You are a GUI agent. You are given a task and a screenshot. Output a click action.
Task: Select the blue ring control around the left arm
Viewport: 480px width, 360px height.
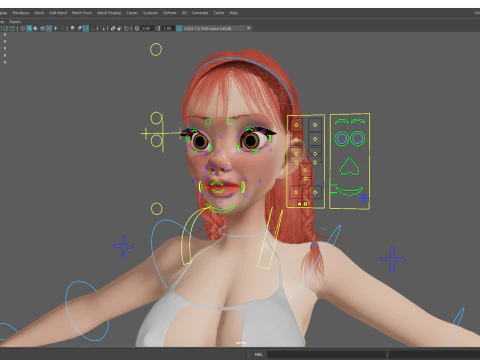86,311
